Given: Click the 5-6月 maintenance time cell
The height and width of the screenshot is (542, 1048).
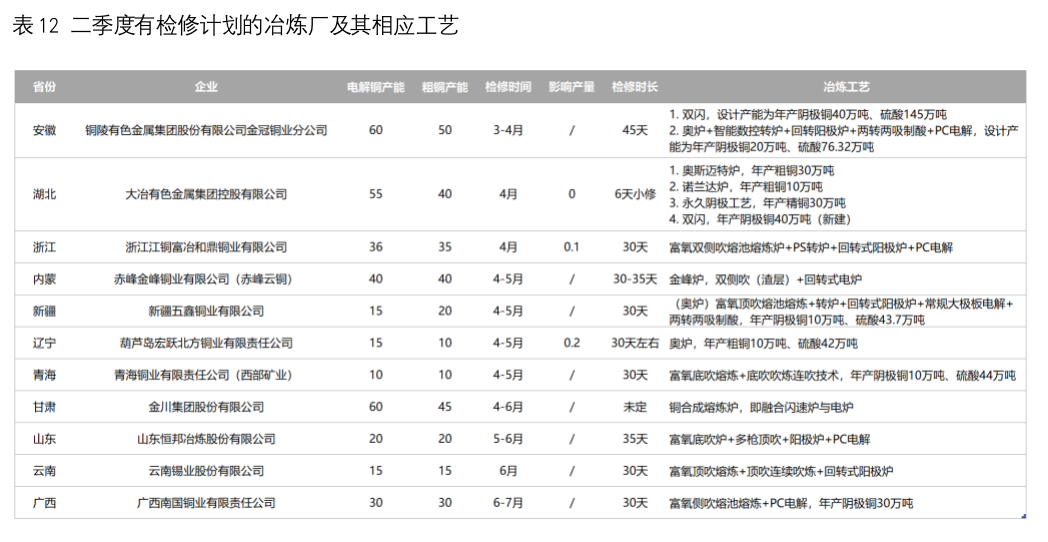Looking at the screenshot, I should 508,439.
